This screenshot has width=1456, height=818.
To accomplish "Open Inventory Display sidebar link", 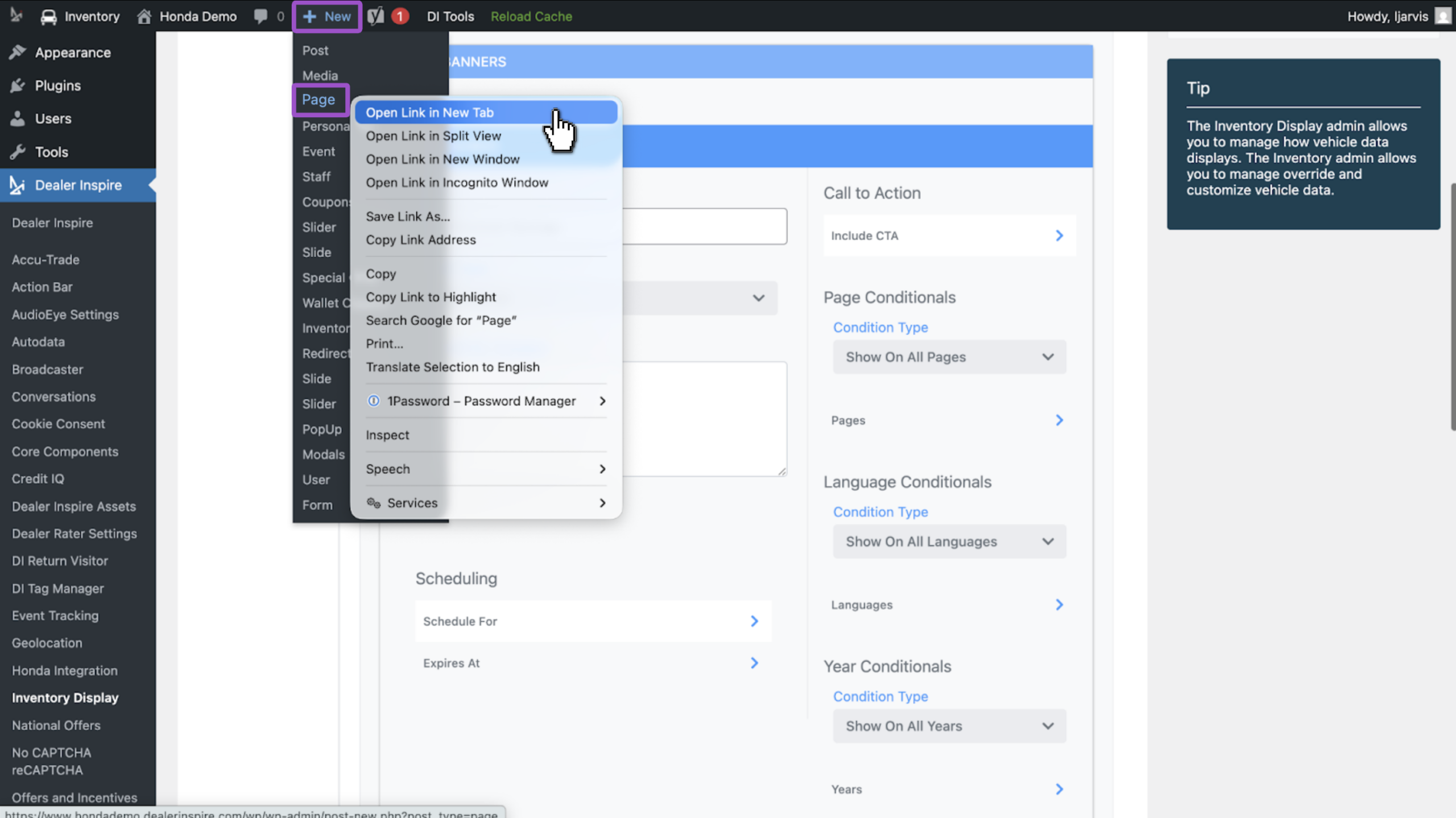I will [x=65, y=698].
